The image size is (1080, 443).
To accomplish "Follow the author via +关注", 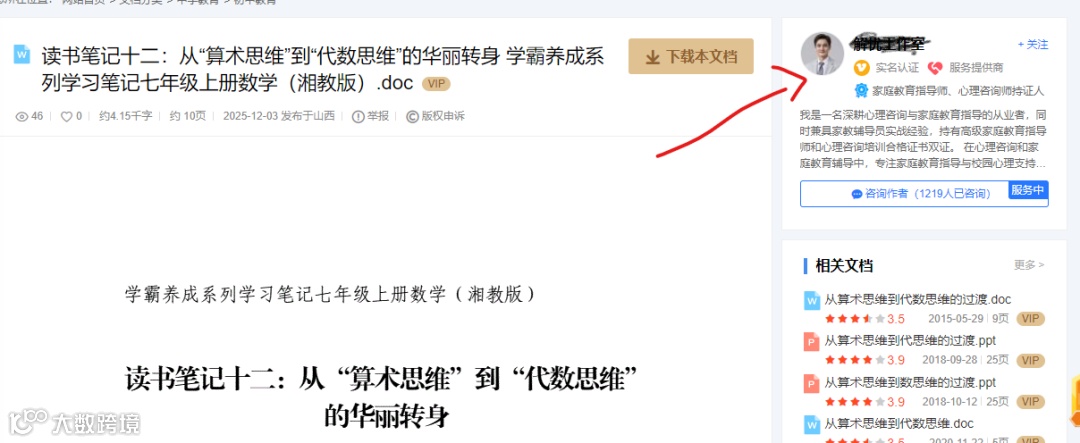I will (1032, 44).
